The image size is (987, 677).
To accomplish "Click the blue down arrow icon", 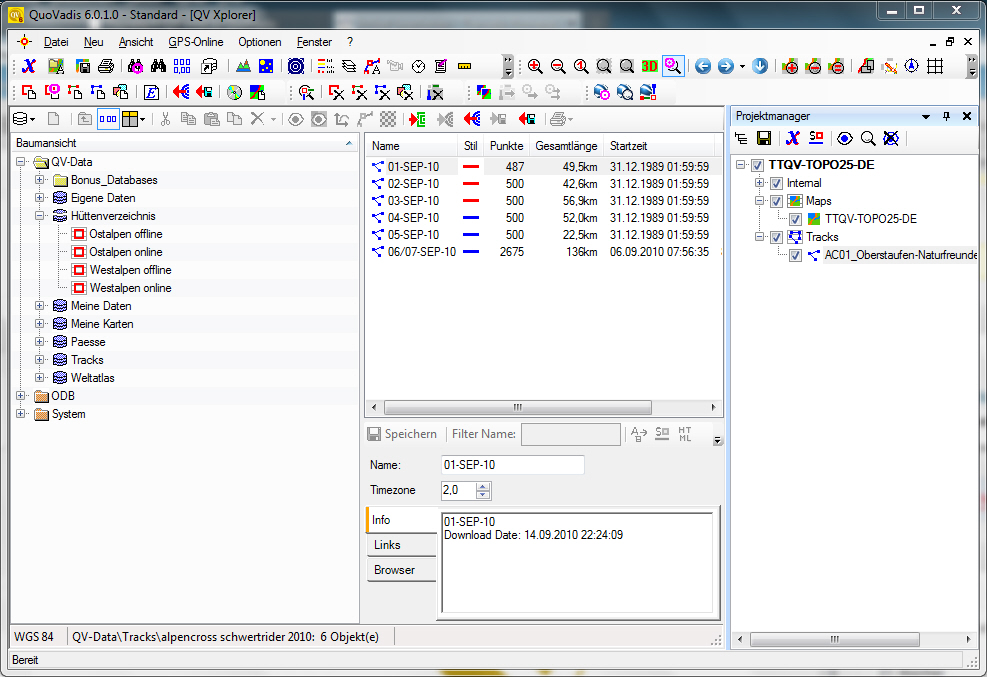I will point(760,66).
